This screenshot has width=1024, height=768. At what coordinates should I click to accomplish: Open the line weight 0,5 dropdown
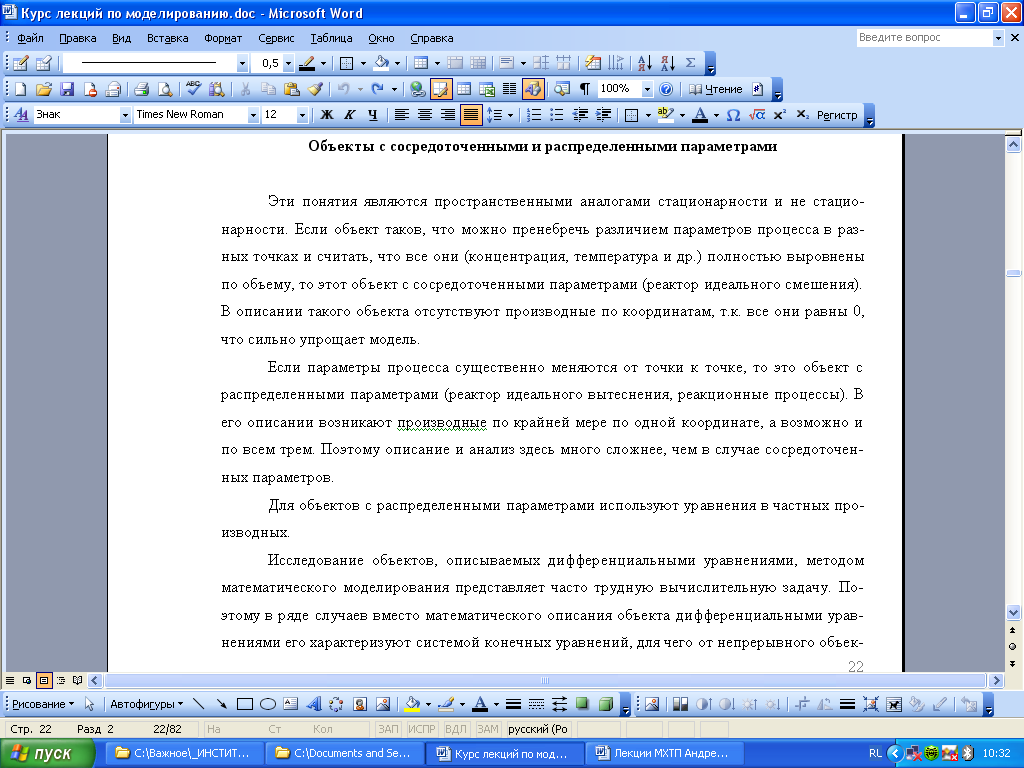click(287, 63)
